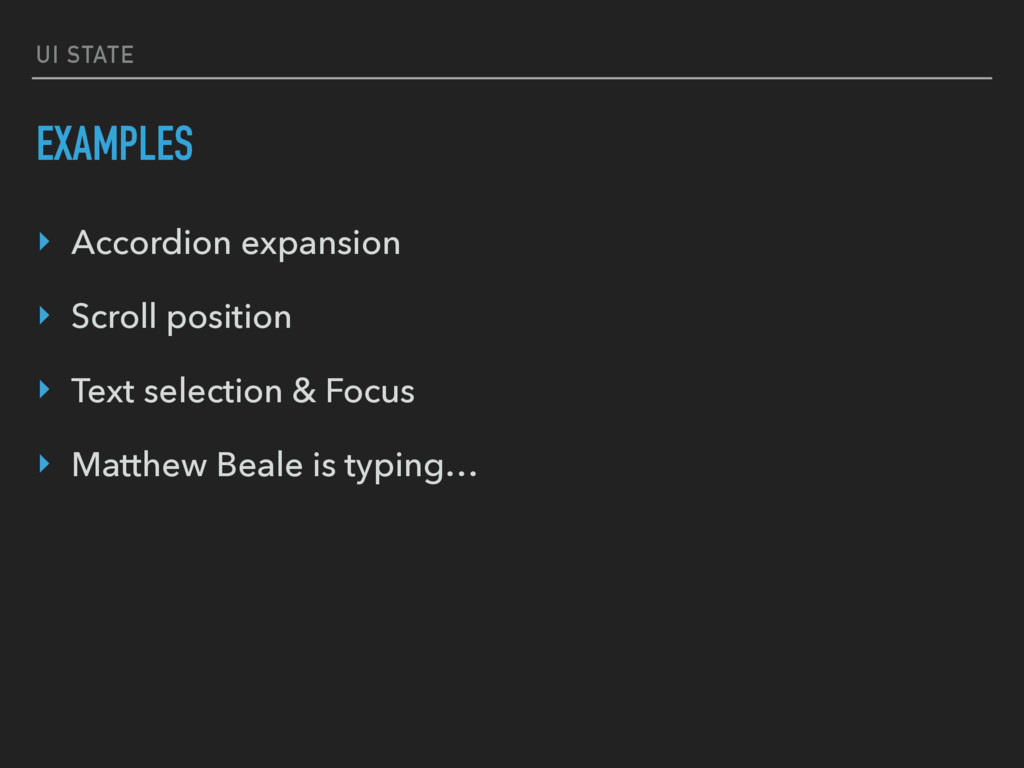Click the word STATE in the header
The width and height of the screenshot is (1024, 768).
101,55
